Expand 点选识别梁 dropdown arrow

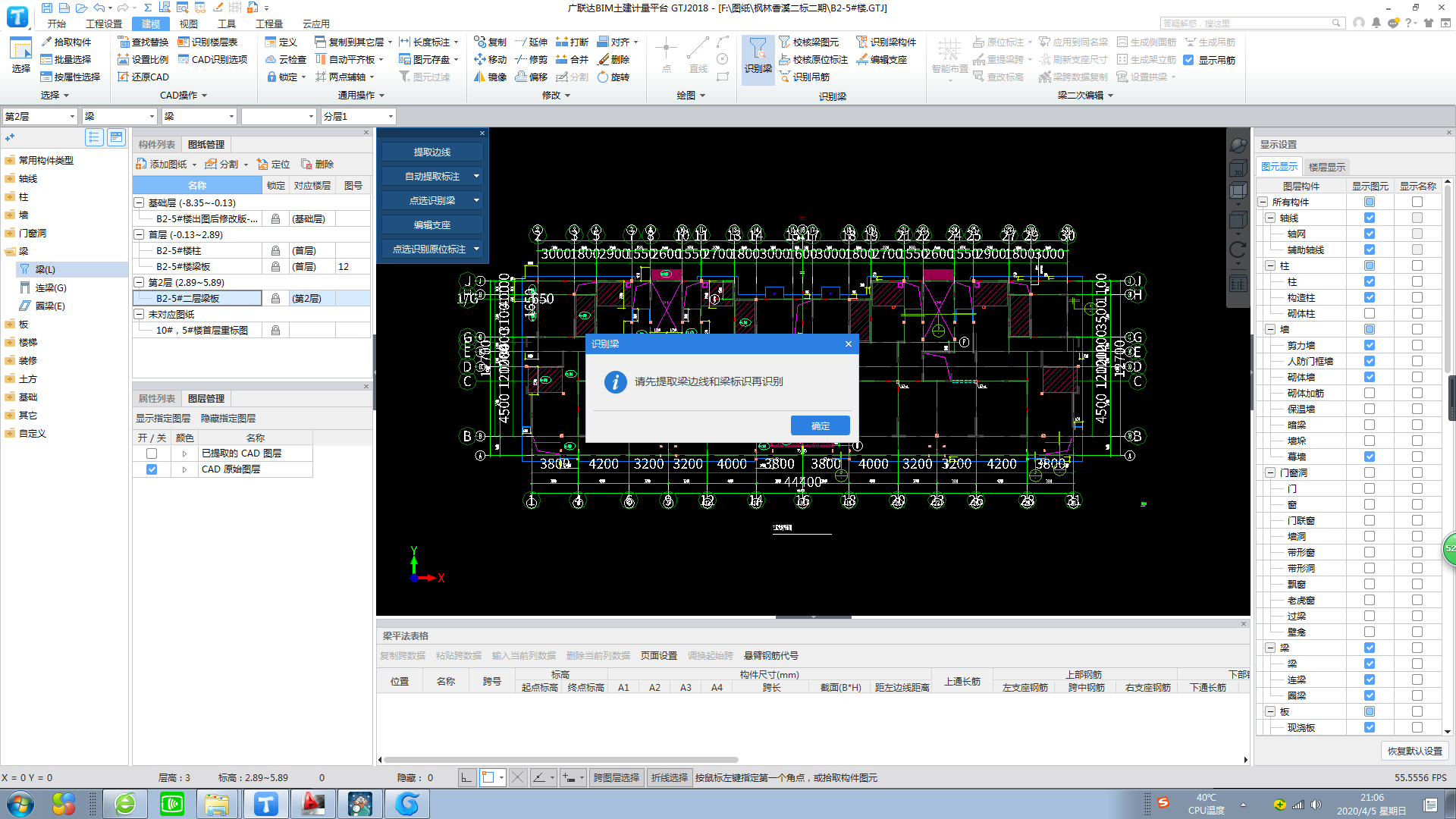click(477, 200)
